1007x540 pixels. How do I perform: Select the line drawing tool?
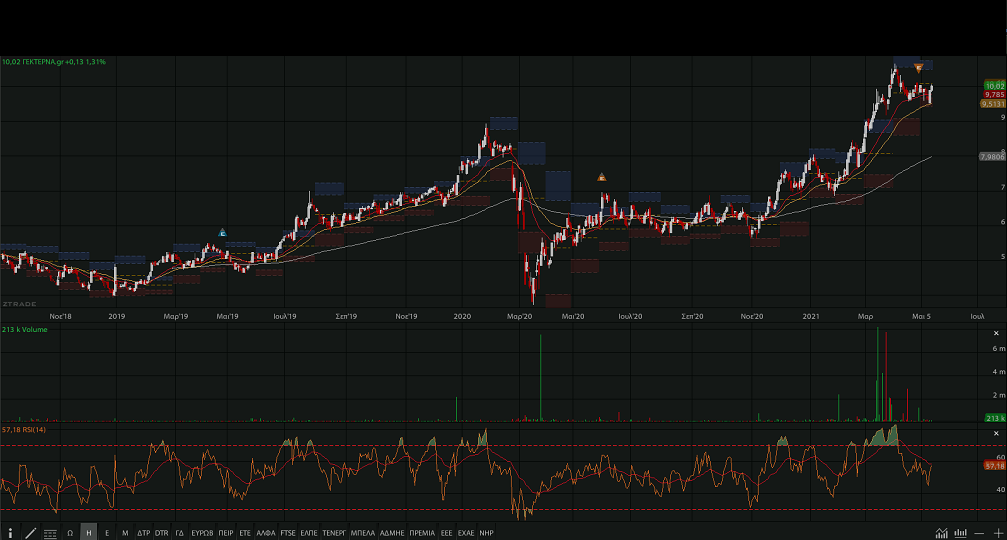click(30, 533)
